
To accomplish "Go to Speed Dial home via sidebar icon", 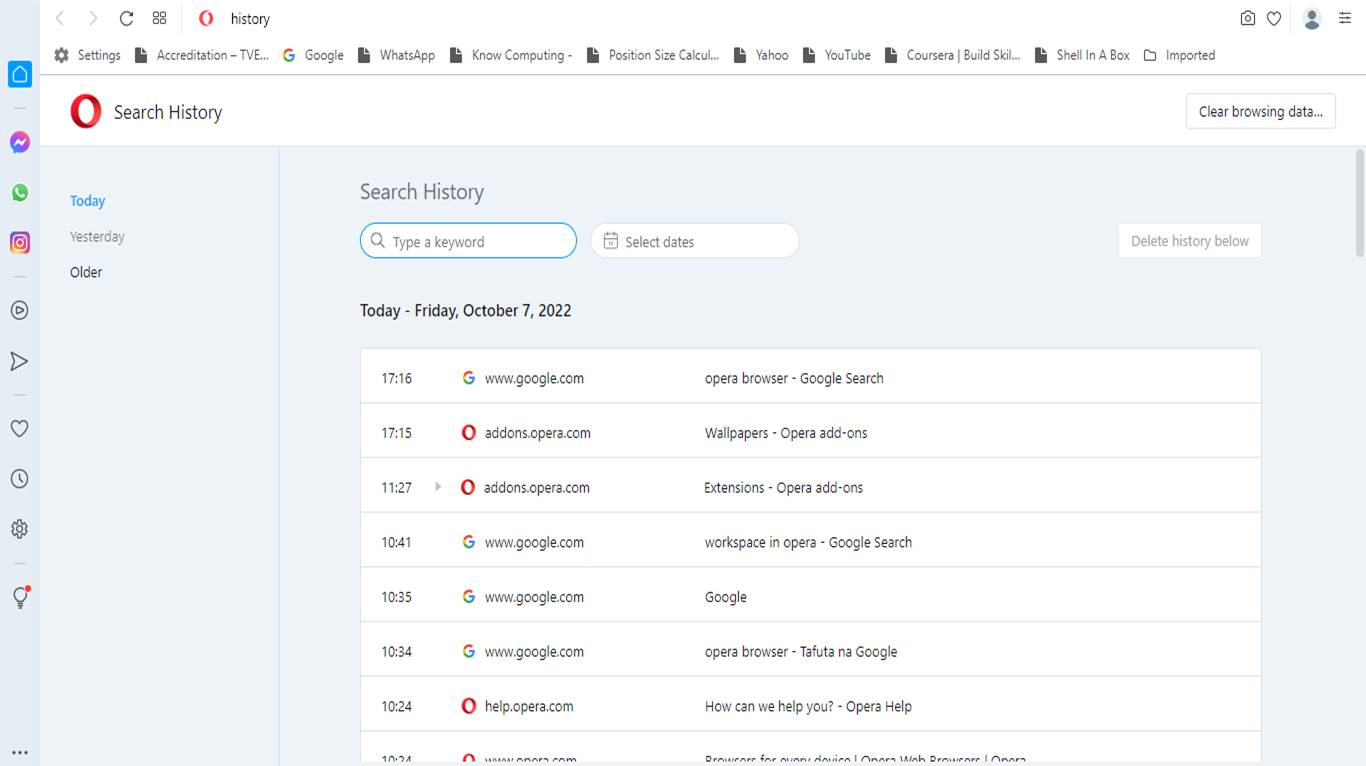I will 20,73.
